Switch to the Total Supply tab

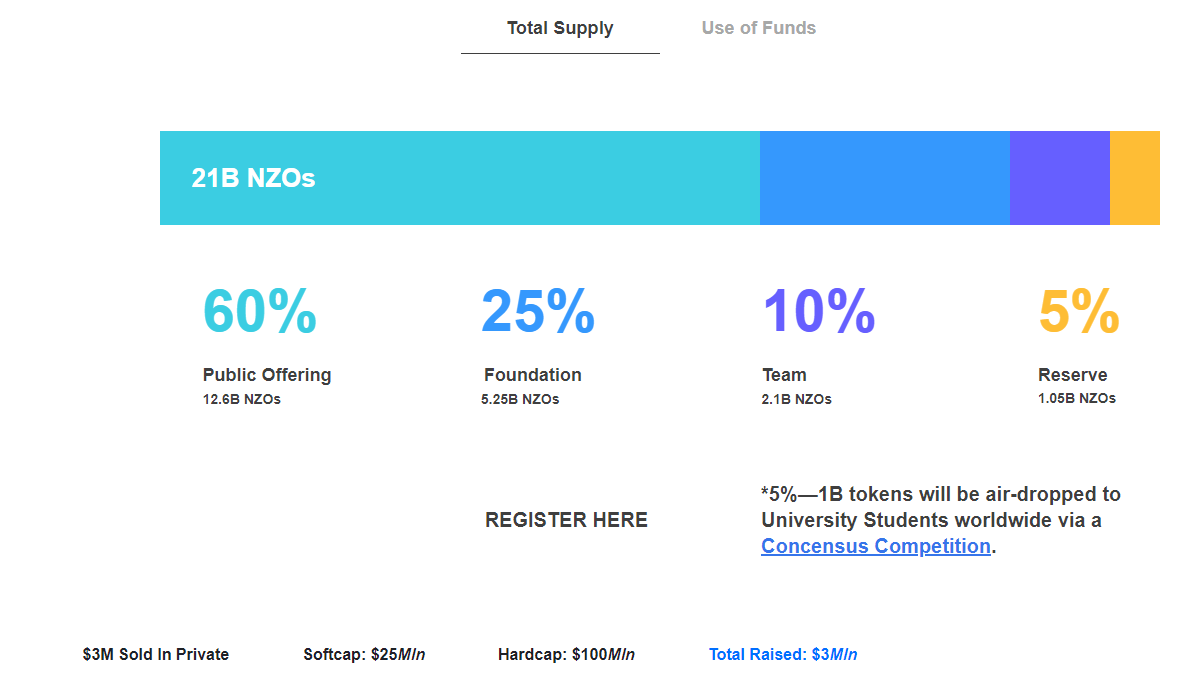[x=560, y=28]
